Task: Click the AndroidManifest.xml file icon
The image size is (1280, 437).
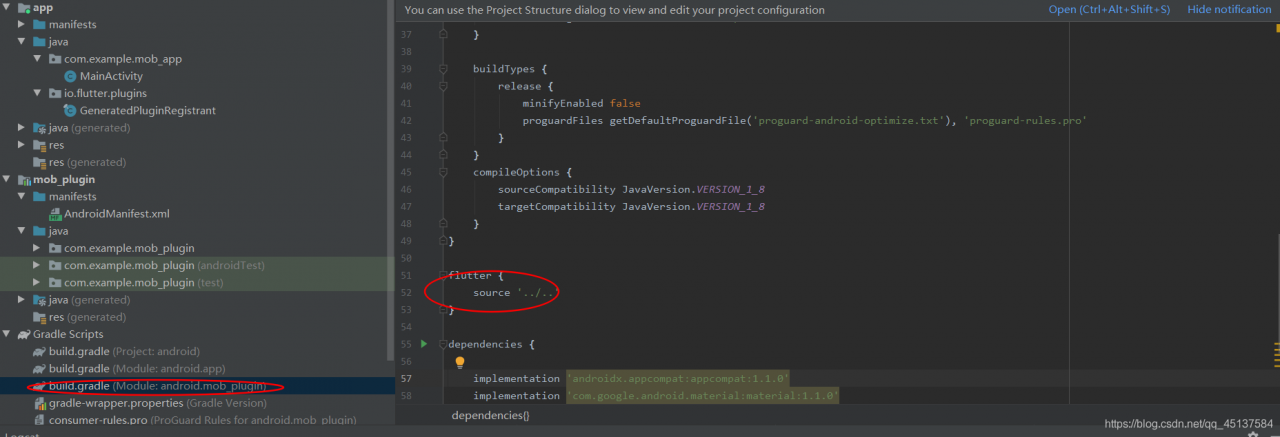Action: pyautogui.click(x=55, y=214)
